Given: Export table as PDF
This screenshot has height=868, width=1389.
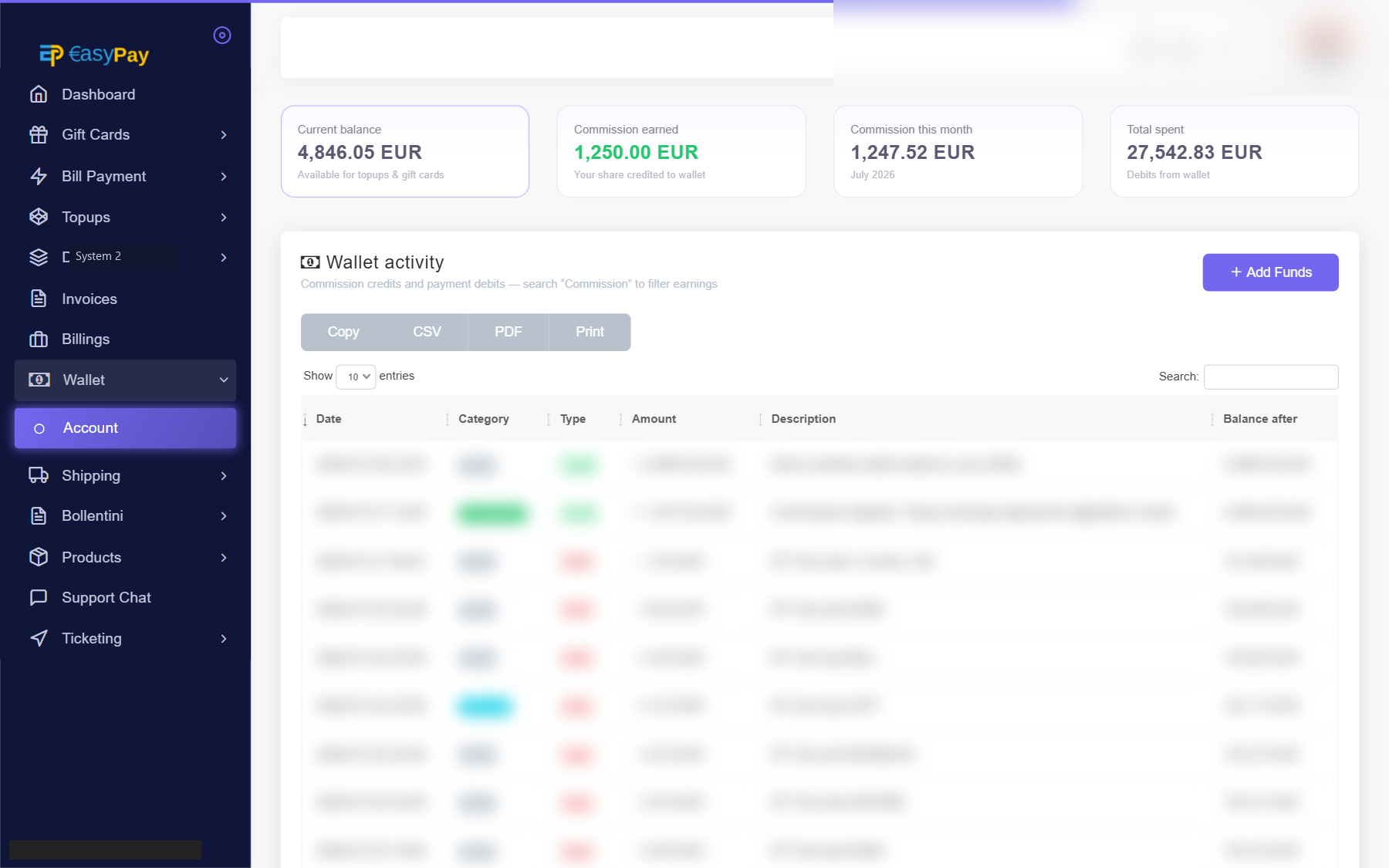Looking at the screenshot, I should [x=509, y=332].
